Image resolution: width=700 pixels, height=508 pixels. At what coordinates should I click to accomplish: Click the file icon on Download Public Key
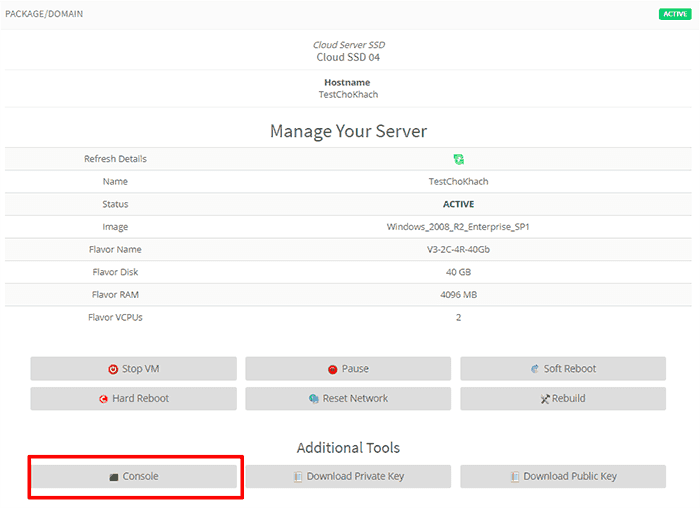coord(515,477)
